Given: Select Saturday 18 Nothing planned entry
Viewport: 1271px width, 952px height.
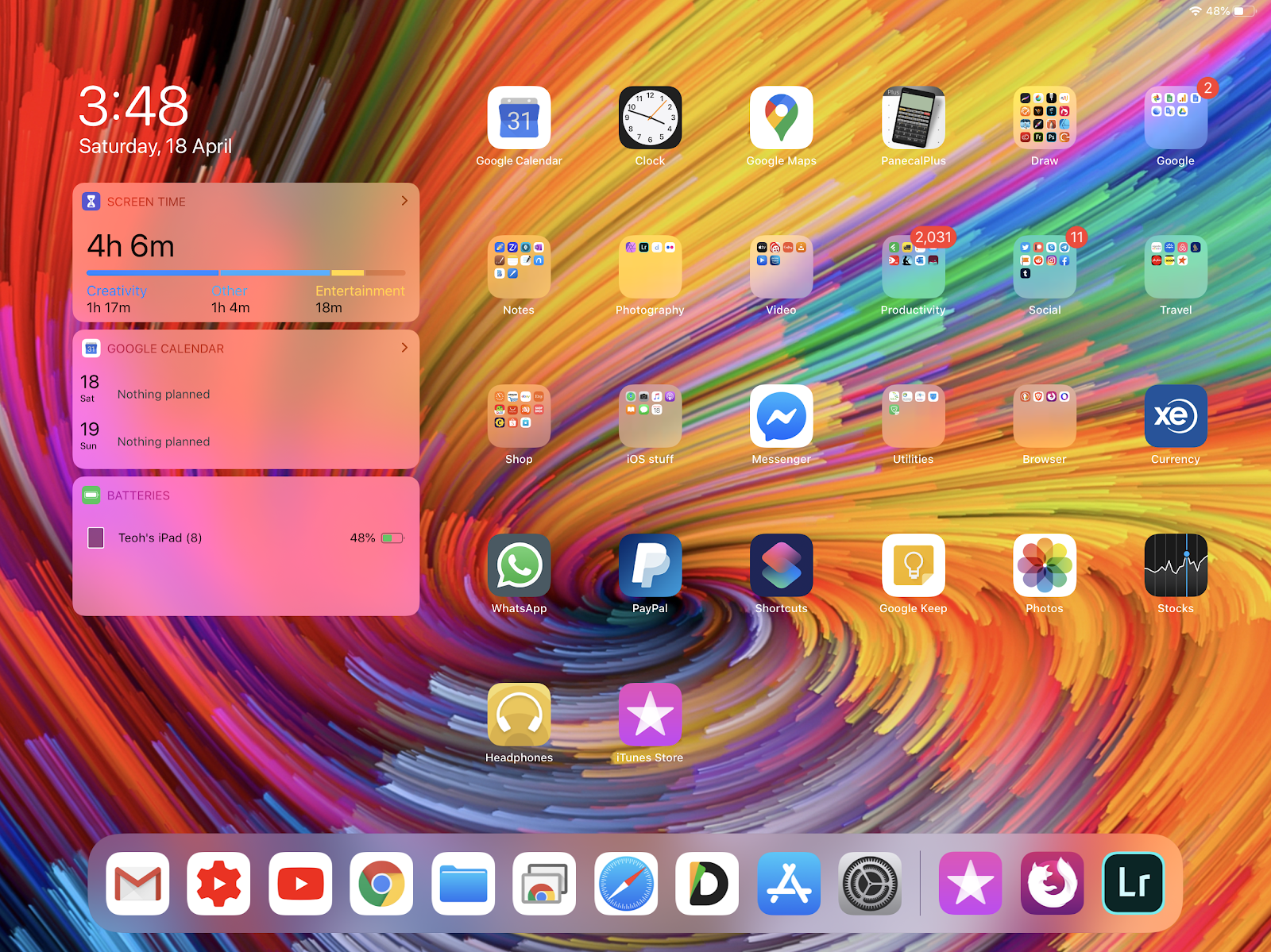Looking at the screenshot, I should (x=245, y=389).
